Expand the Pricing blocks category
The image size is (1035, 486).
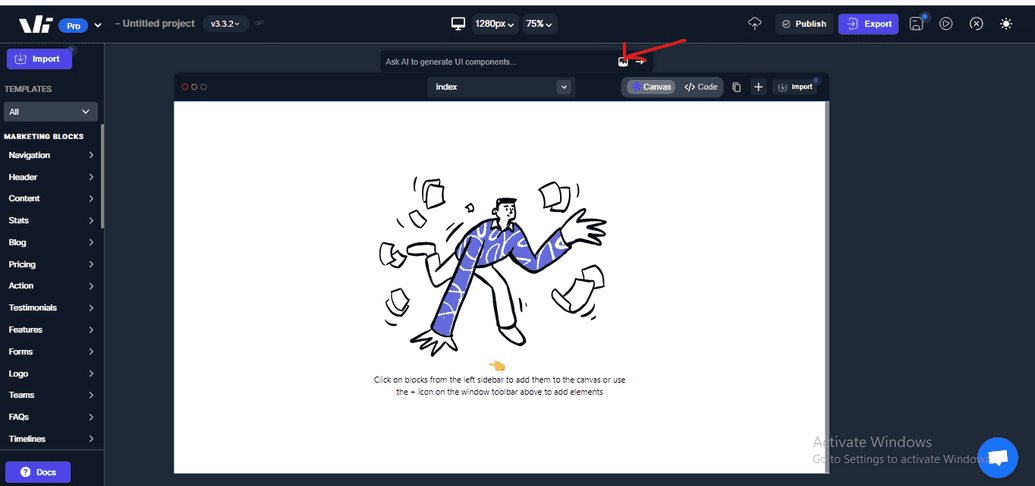[50, 264]
